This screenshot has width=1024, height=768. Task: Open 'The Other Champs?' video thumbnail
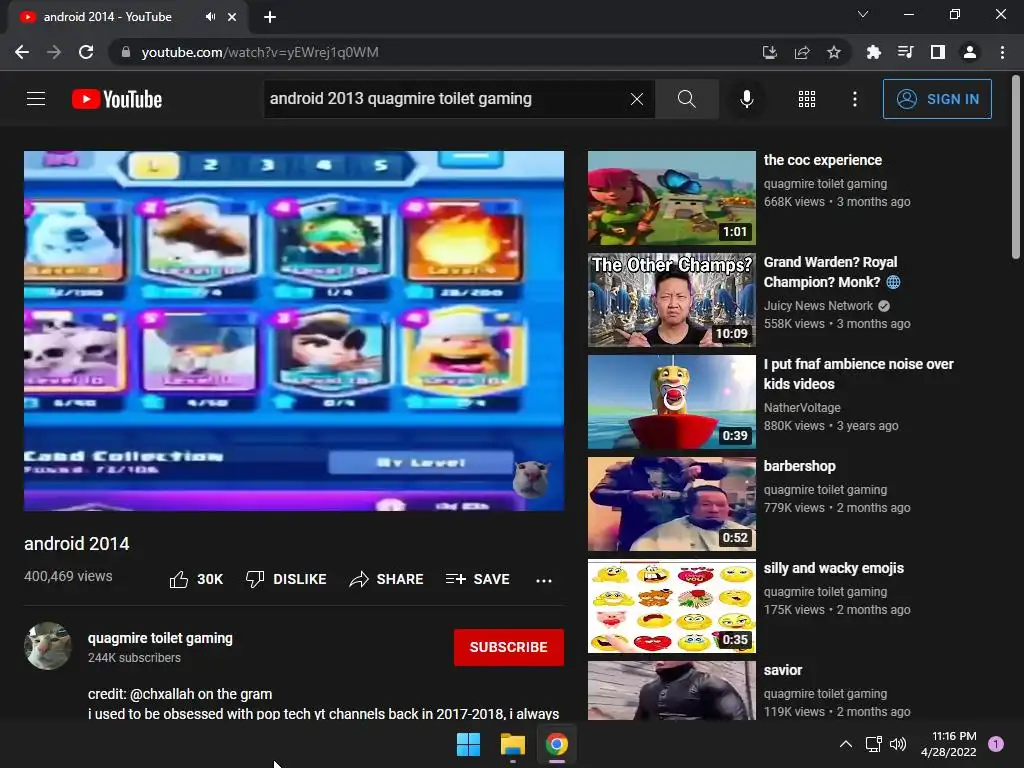tap(671, 300)
